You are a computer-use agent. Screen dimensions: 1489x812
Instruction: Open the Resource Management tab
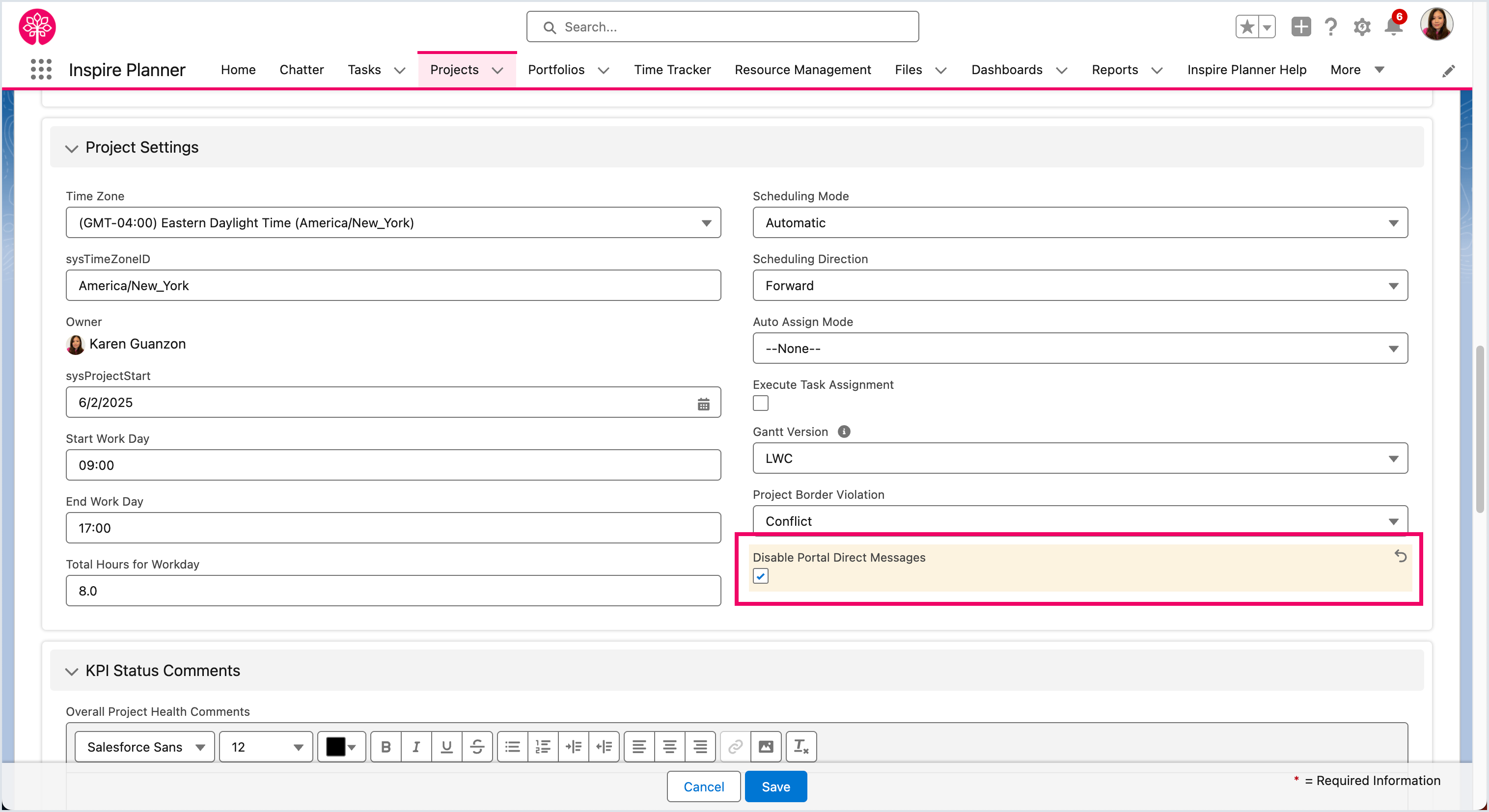click(x=802, y=70)
